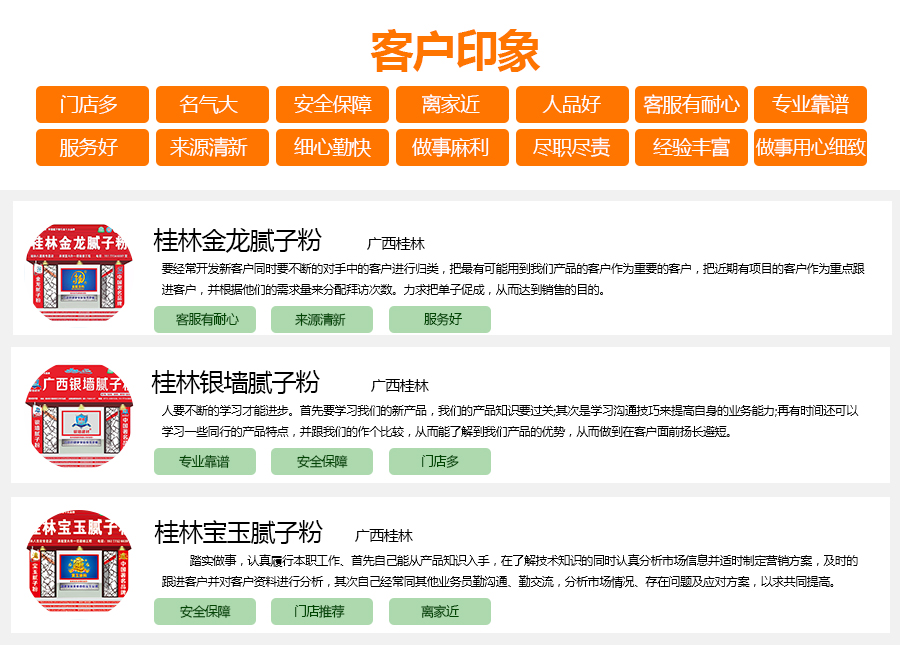This screenshot has height=645, width=900.
Task: Open the 桂林宝玉腻子粉 title link
Action: [x=238, y=533]
